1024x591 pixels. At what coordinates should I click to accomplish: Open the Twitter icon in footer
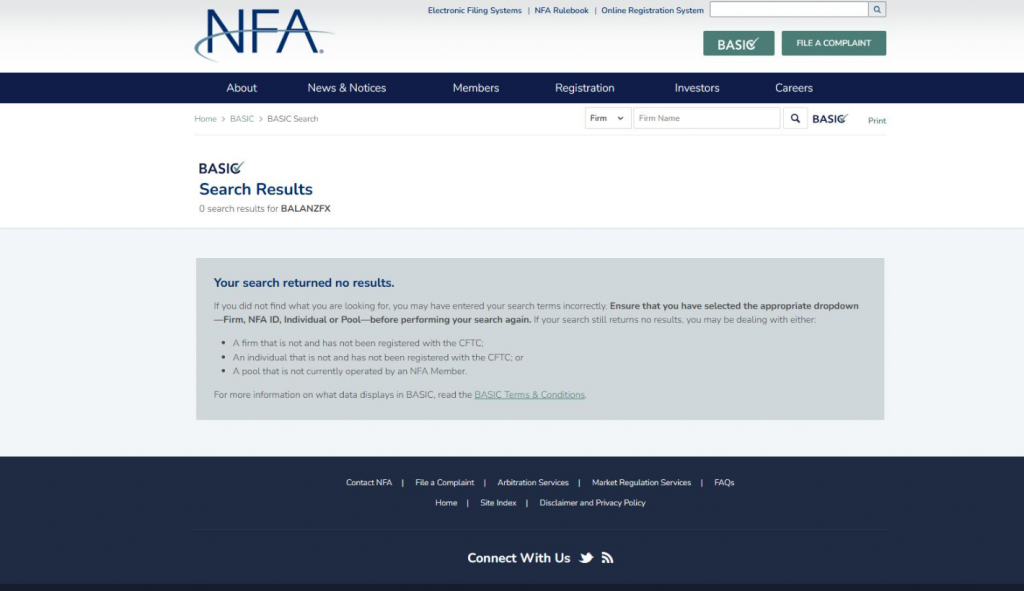[x=586, y=558]
